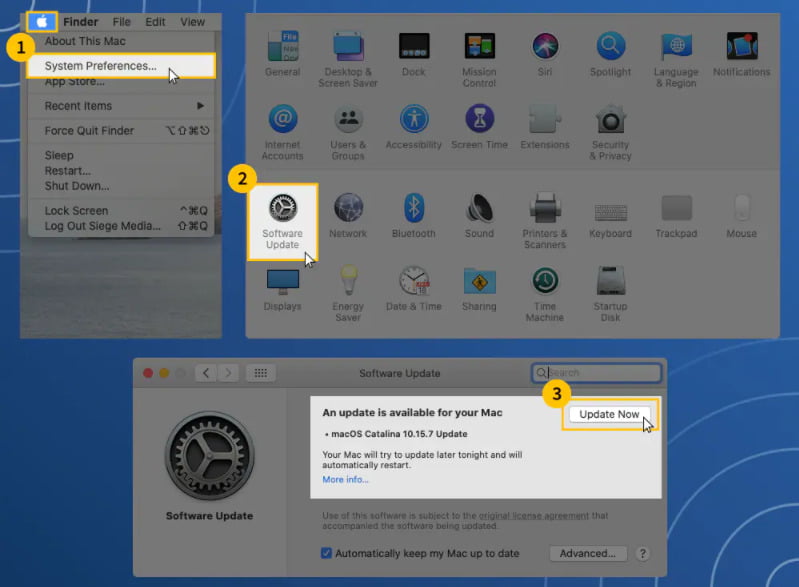Image resolution: width=799 pixels, height=587 pixels.
Task: Open Language & Region pane
Action: [x=676, y=46]
